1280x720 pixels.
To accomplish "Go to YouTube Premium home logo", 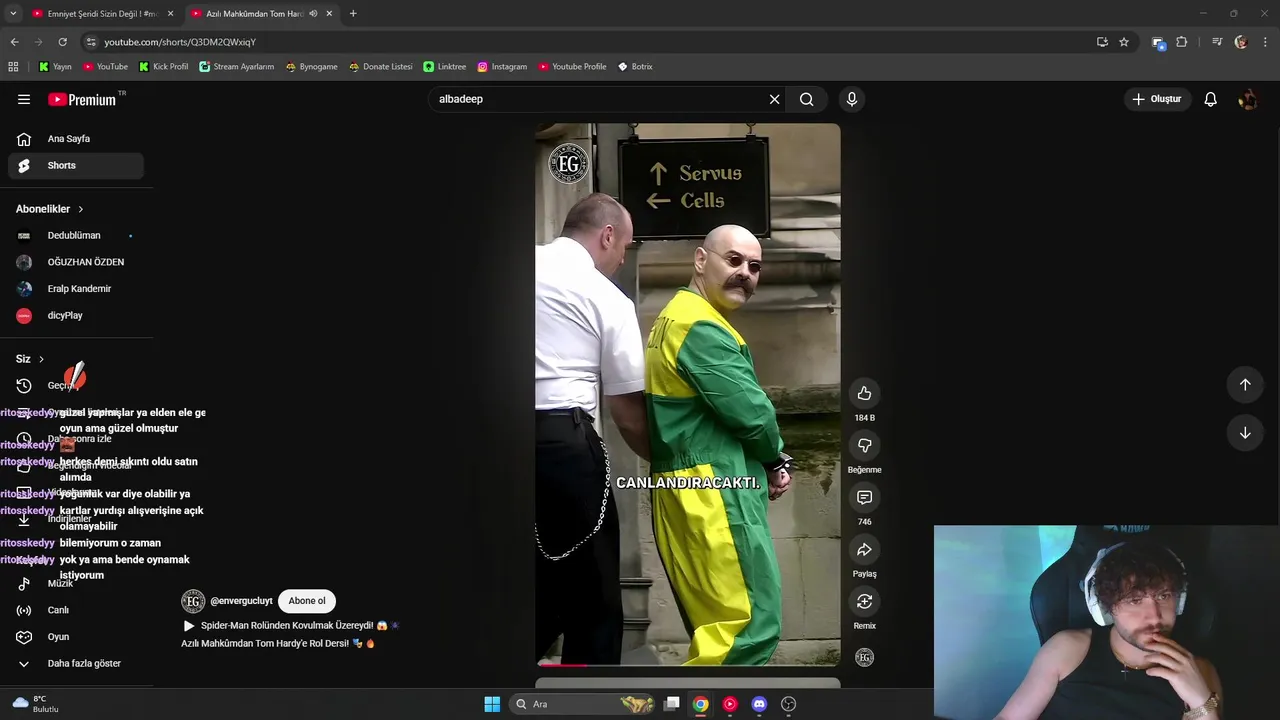I will point(82,99).
